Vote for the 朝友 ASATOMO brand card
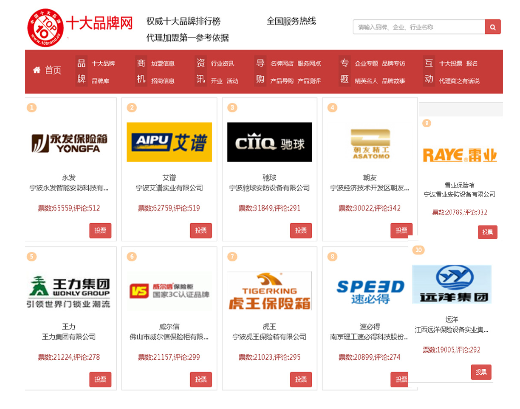This screenshot has width=520, height=409. point(401,230)
